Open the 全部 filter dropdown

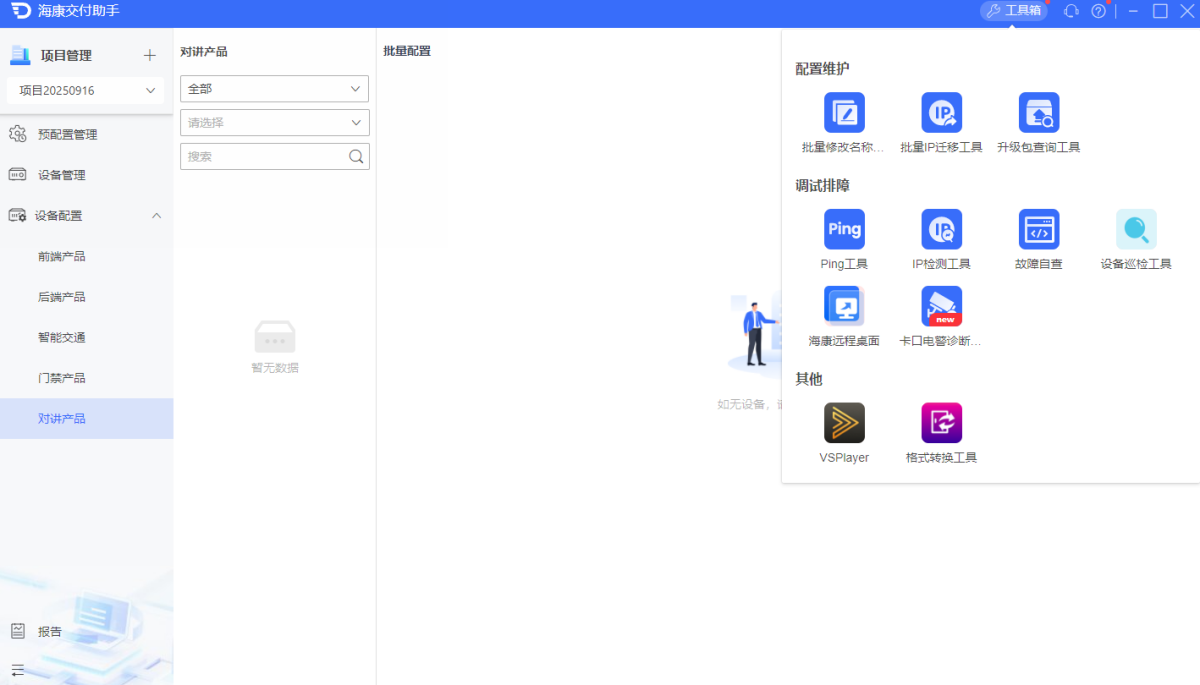pos(274,89)
